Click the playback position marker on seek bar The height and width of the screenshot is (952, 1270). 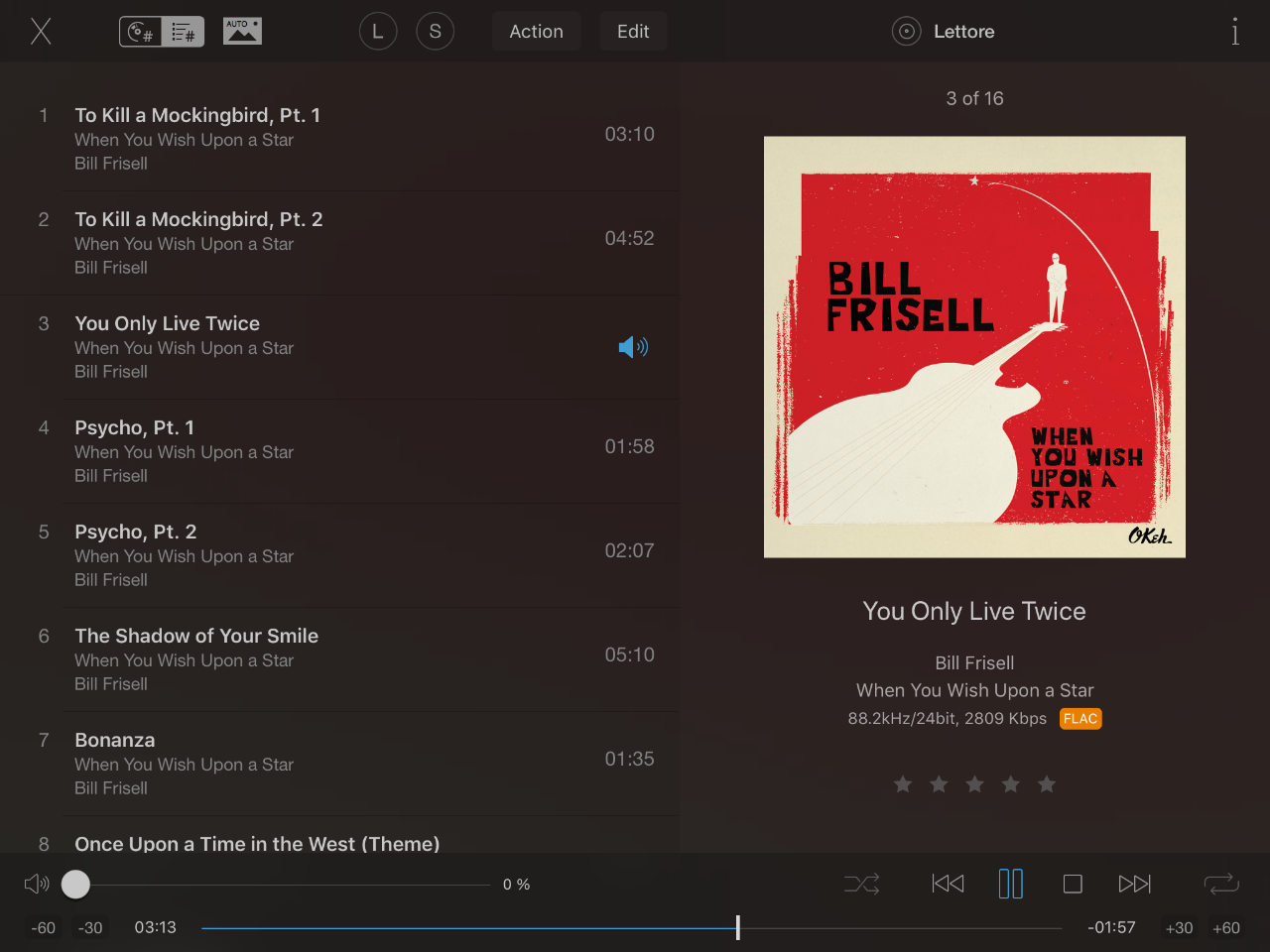point(738,928)
